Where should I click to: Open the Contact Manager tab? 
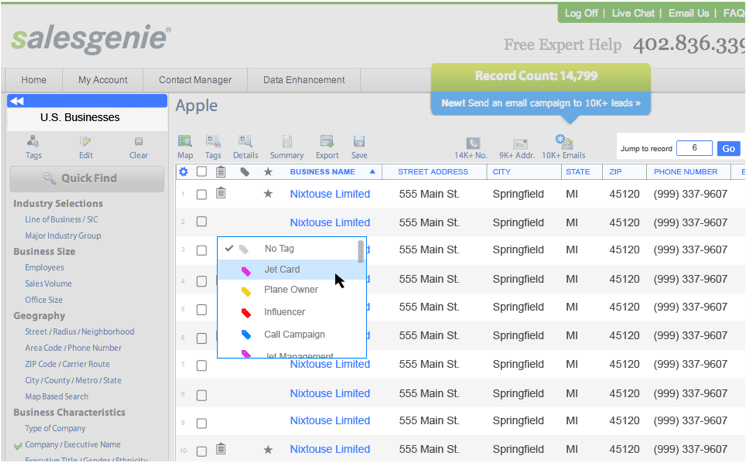coord(195,80)
